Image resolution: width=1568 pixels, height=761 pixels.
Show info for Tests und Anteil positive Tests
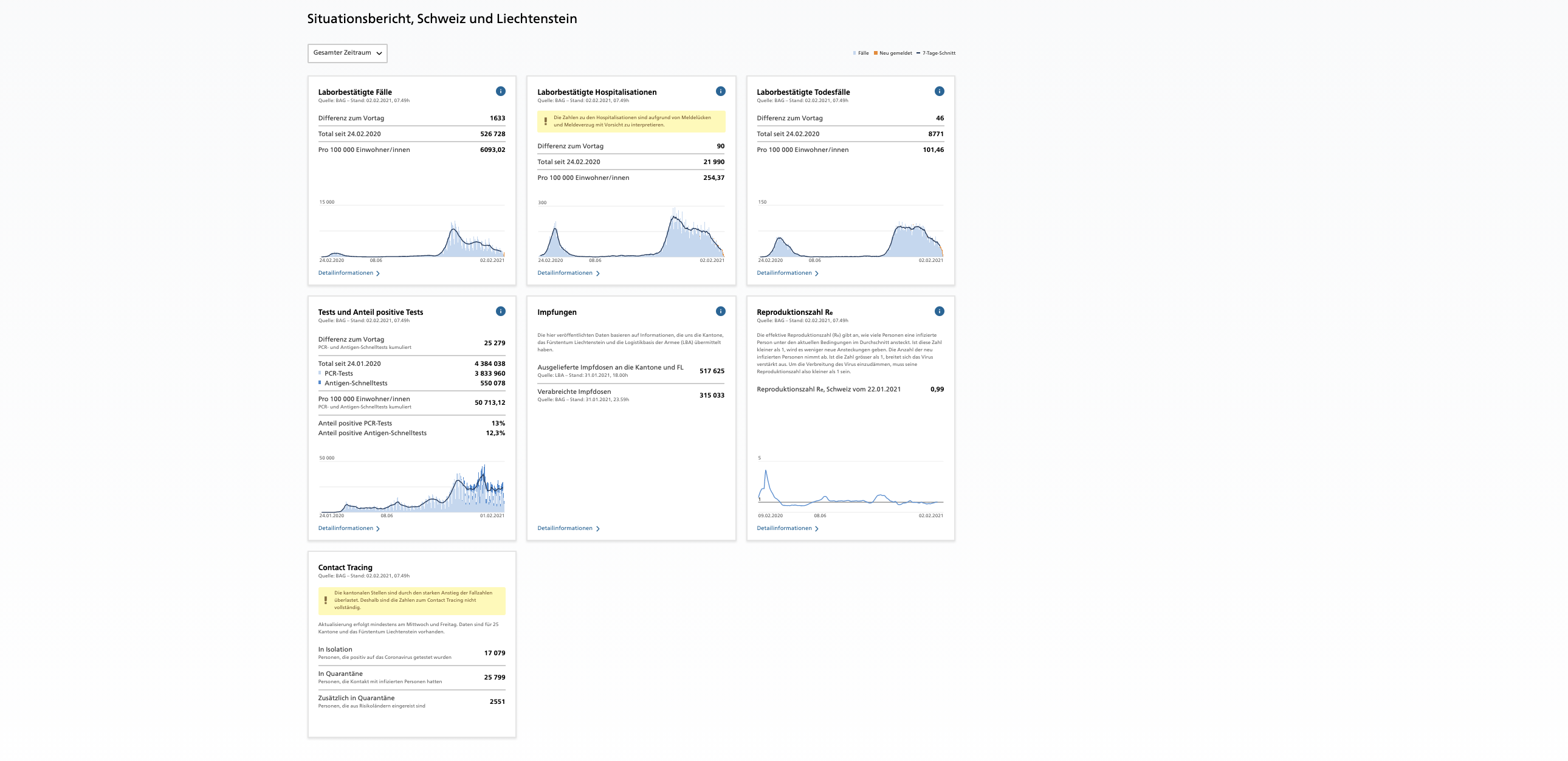tap(500, 311)
